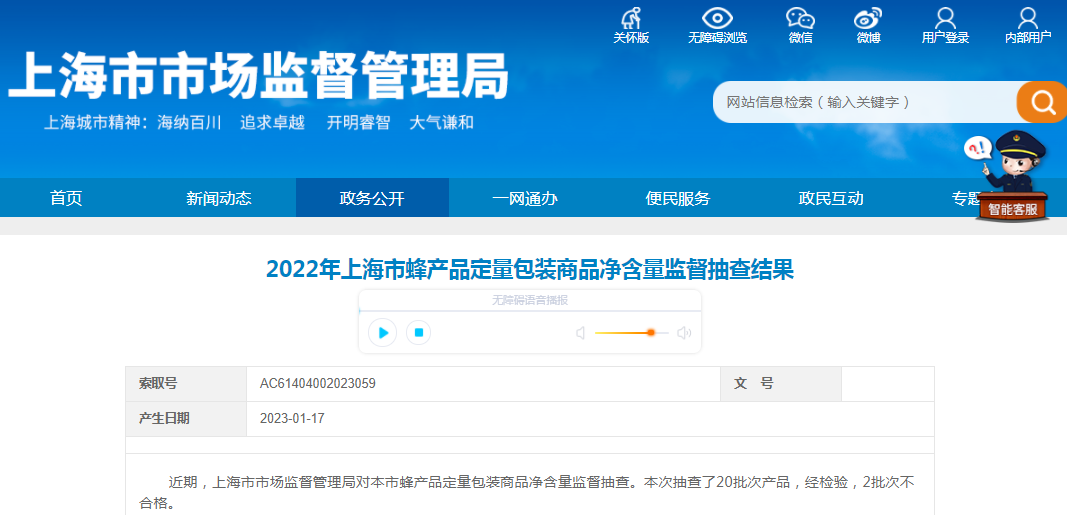Open the 关怀版 elderly-care mode icon
Screen dimensions: 1067x515
(631, 18)
